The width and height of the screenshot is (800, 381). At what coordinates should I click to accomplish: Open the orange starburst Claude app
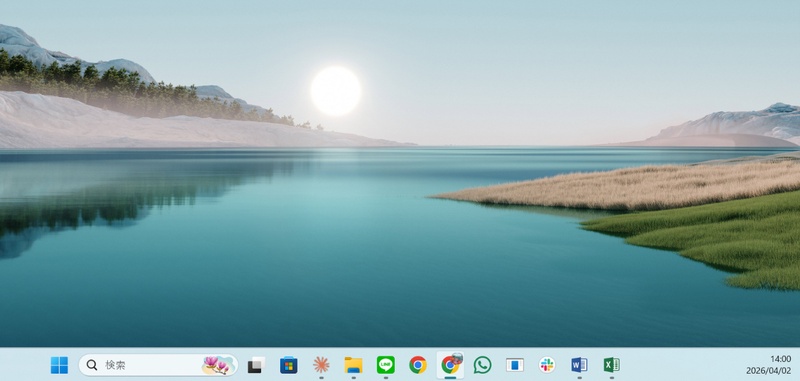point(321,365)
